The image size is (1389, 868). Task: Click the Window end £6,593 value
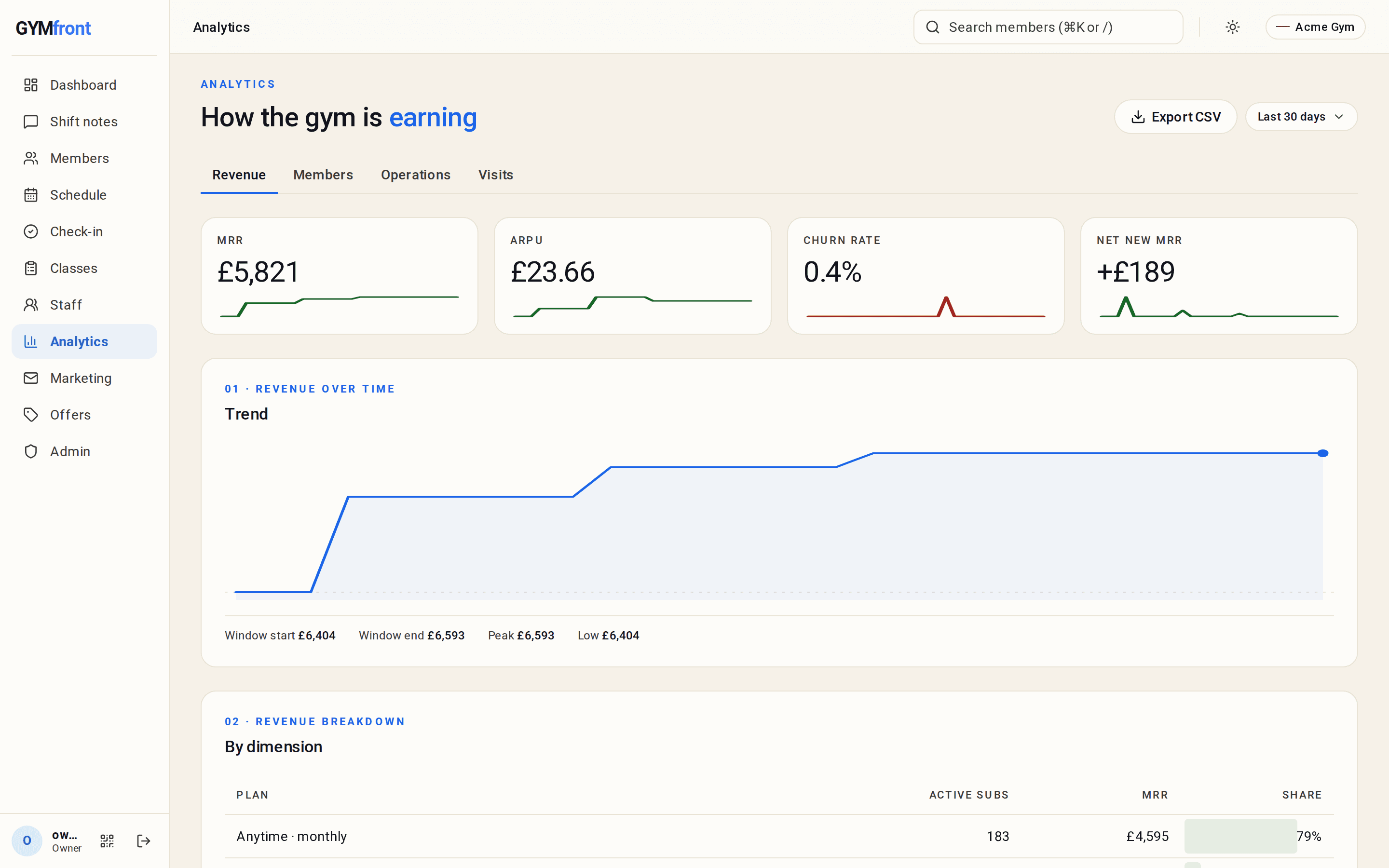pyautogui.click(x=446, y=636)
